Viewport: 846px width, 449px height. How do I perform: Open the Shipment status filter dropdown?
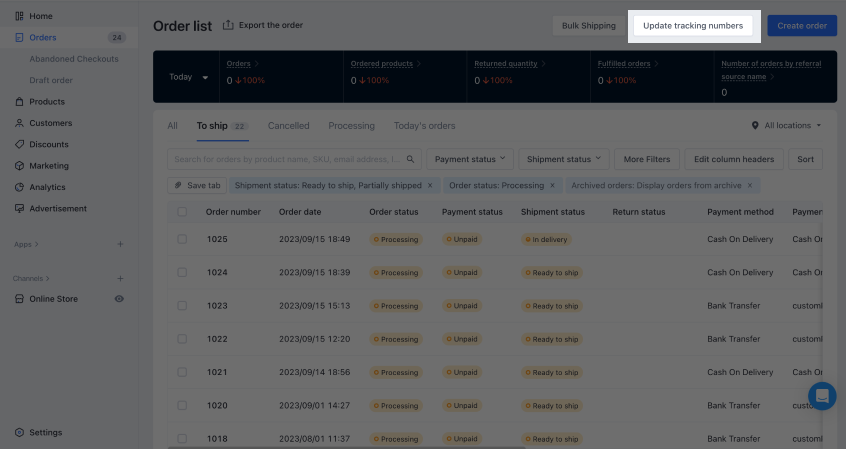(564, 159)
